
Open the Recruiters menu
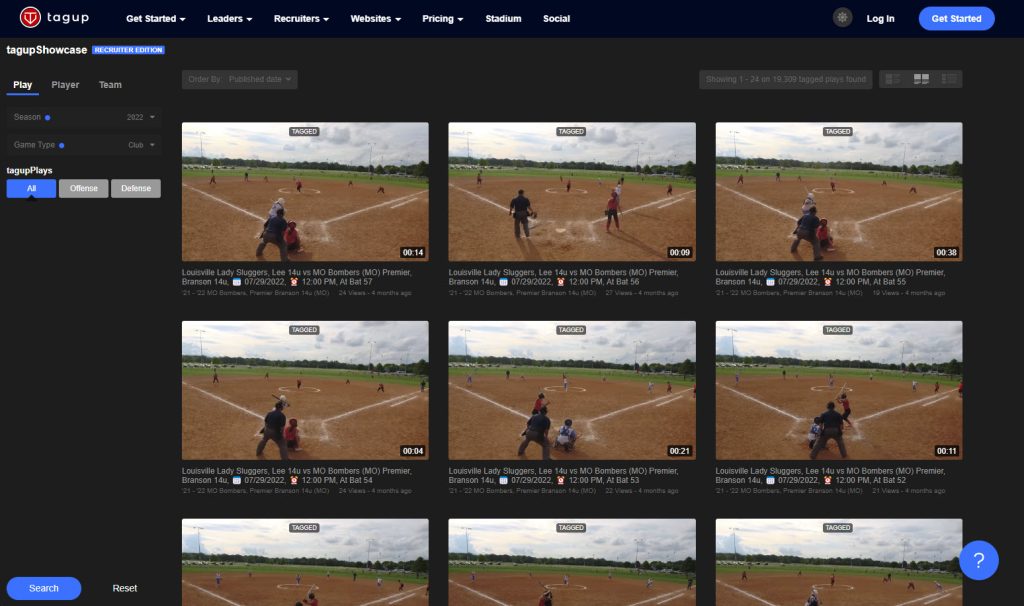click(305, 19)
